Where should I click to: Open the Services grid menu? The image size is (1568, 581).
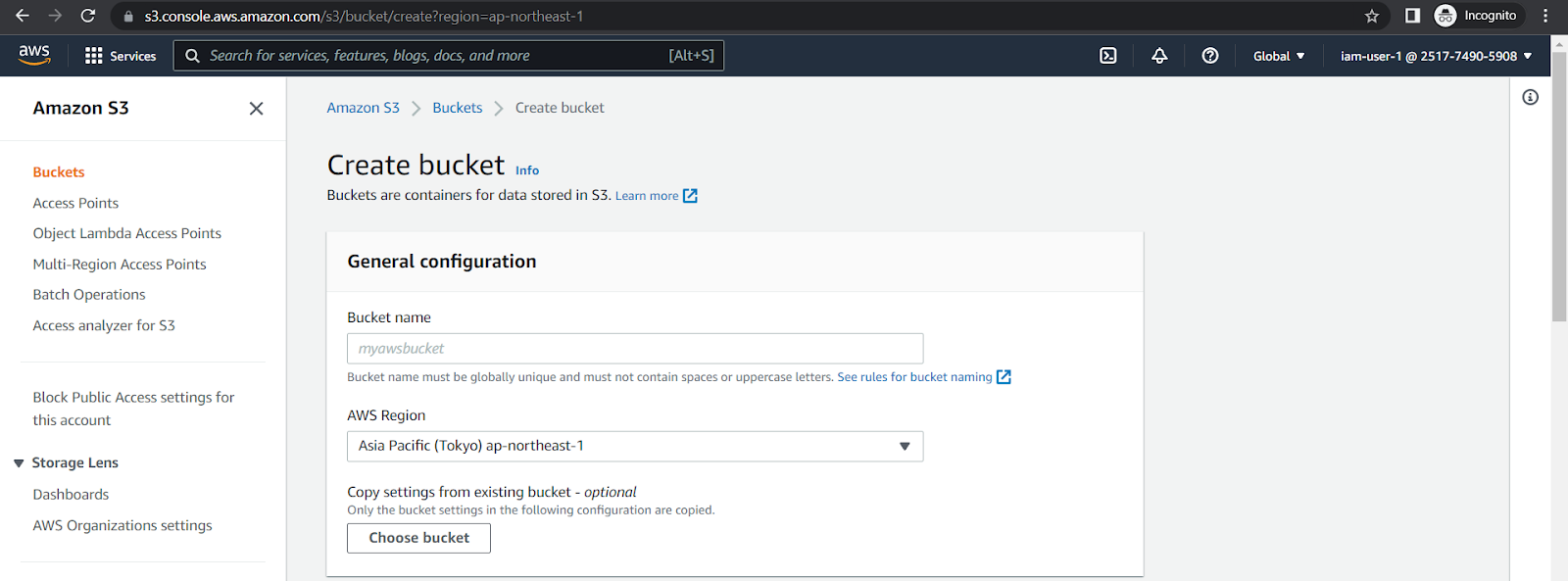pyautogui.click(x=94, y=56)
